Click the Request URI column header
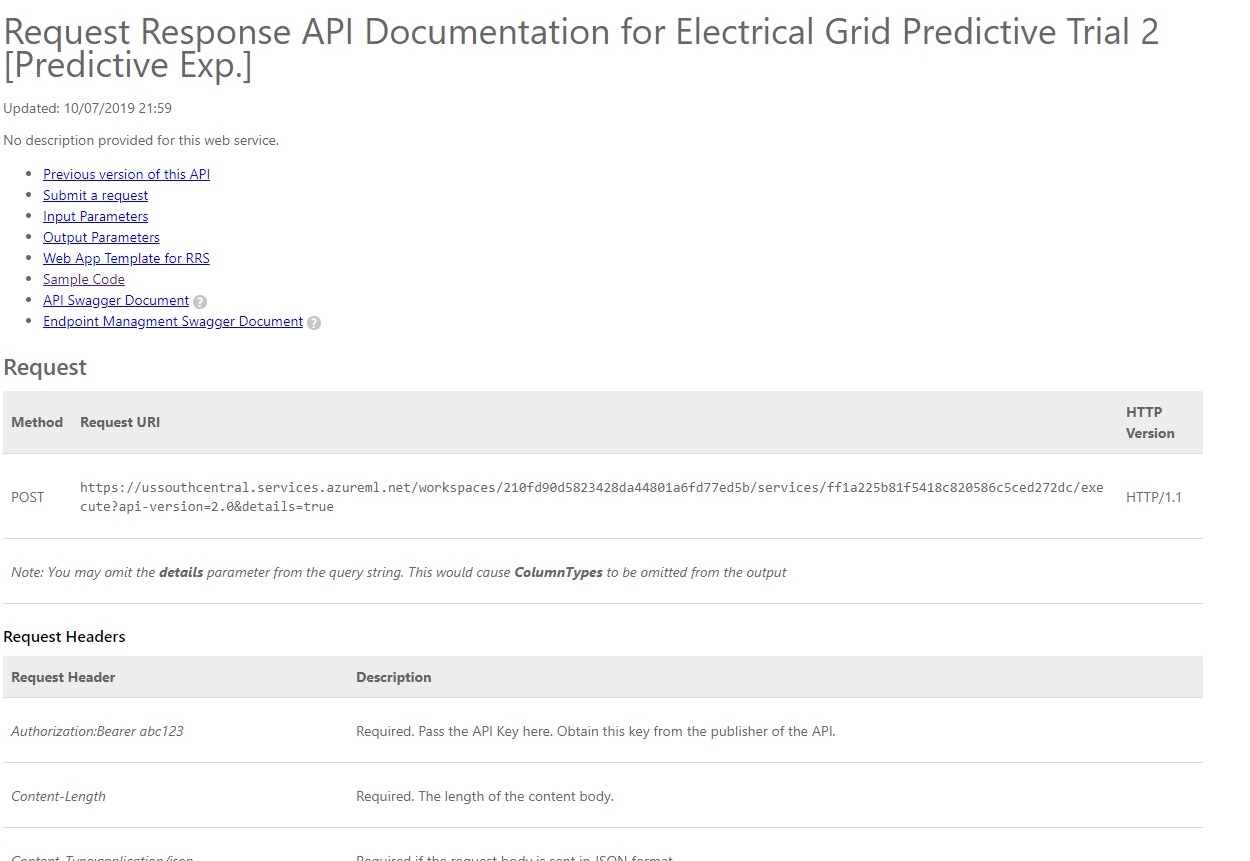 (120, 422)
